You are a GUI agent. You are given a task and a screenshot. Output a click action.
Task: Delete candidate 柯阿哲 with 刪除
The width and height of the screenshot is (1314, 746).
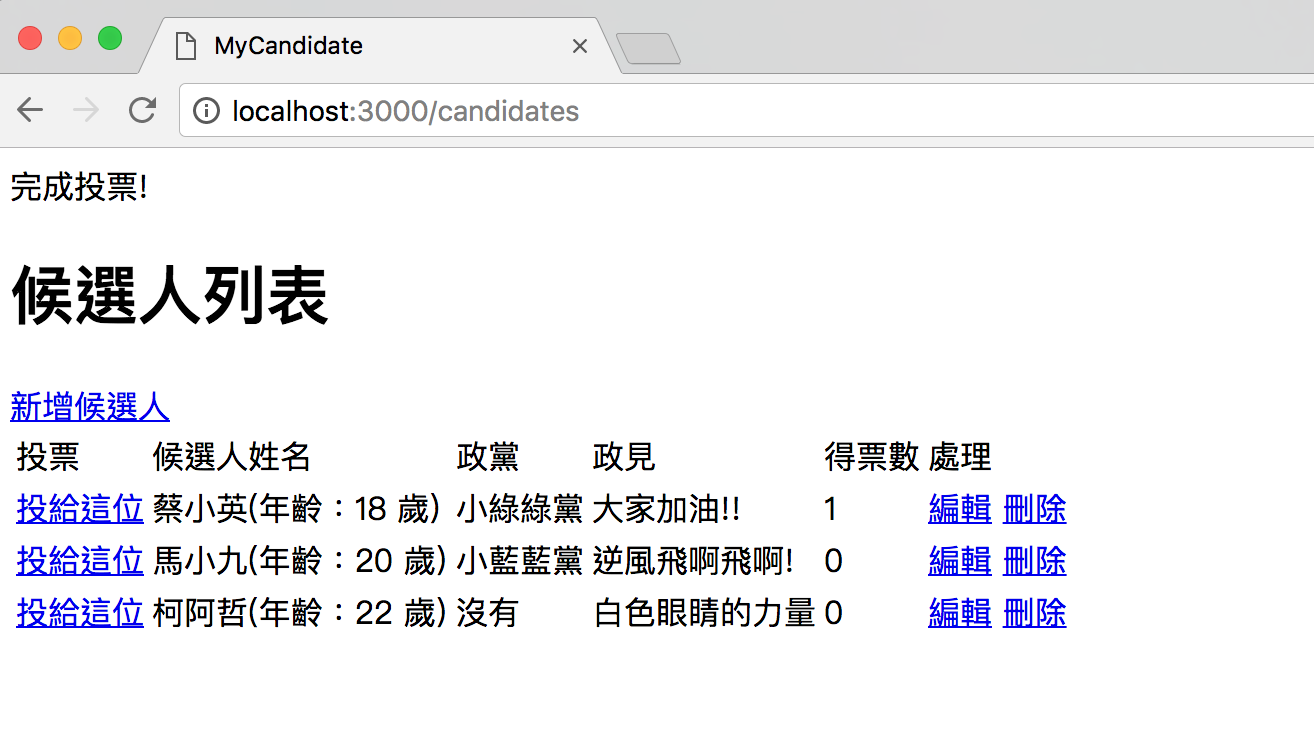1034,612
